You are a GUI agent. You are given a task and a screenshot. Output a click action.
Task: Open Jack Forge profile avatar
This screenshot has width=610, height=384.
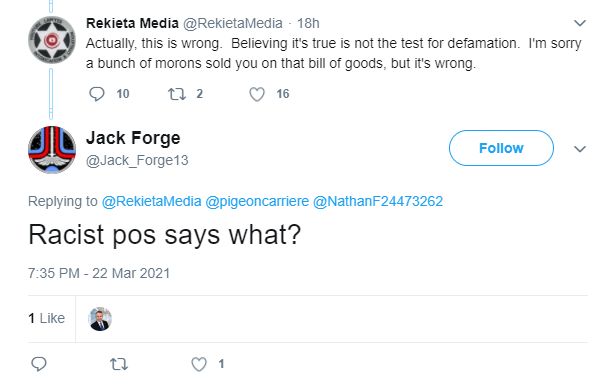[x=52, y=150]
